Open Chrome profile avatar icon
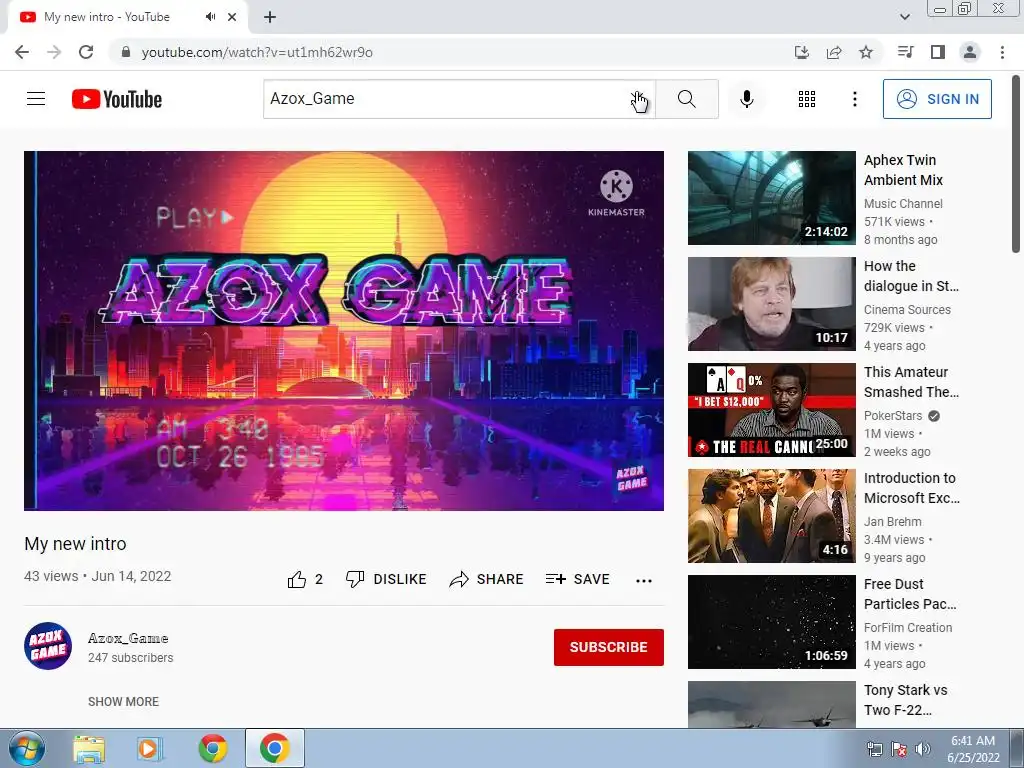This screenshot has width=1024, height=768. point(970,52)
